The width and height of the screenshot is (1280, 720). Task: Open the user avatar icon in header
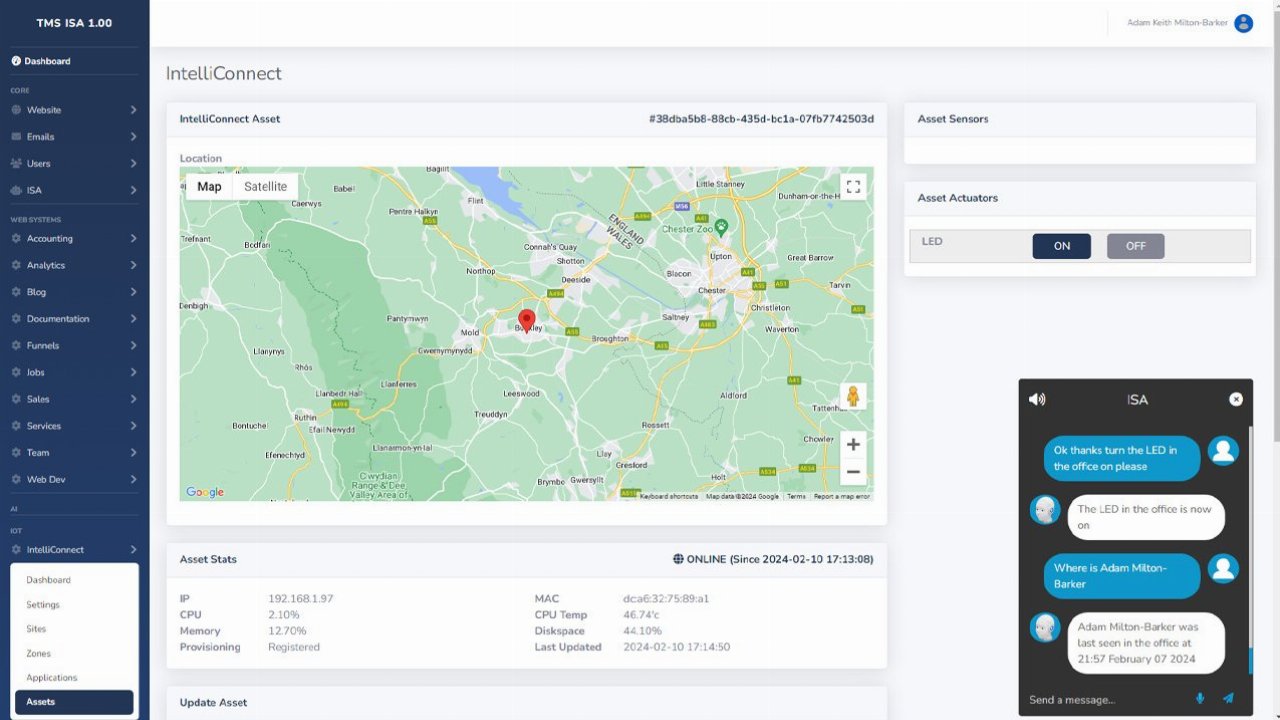coord(1243,23)
